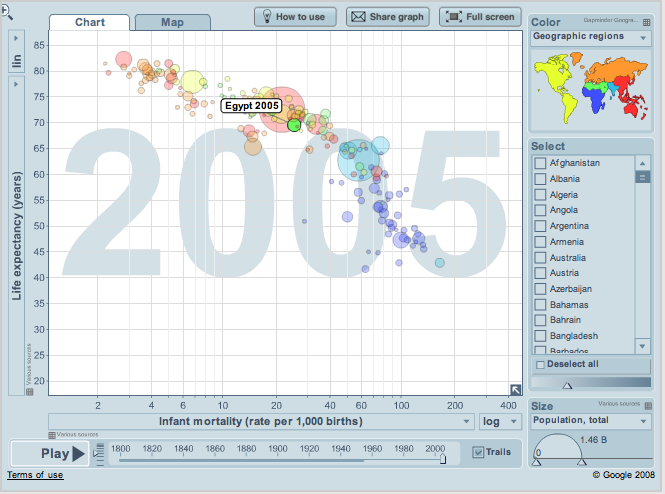Click the Deselect all option
This screenshot has height=494, width=665.
coord(568,364)
